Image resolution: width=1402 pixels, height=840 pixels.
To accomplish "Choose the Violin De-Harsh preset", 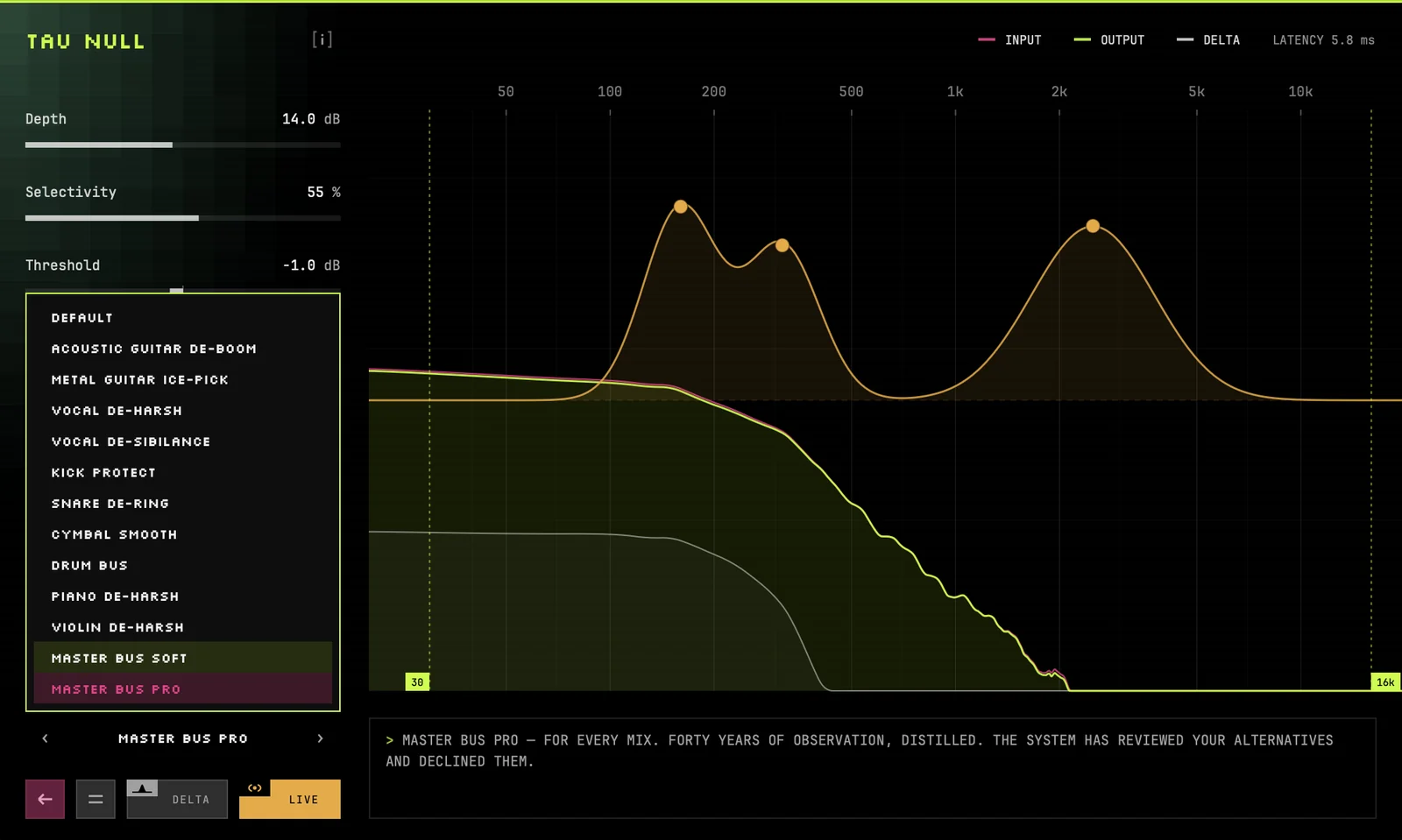I will pyautogui.click(x=183, y=627).
